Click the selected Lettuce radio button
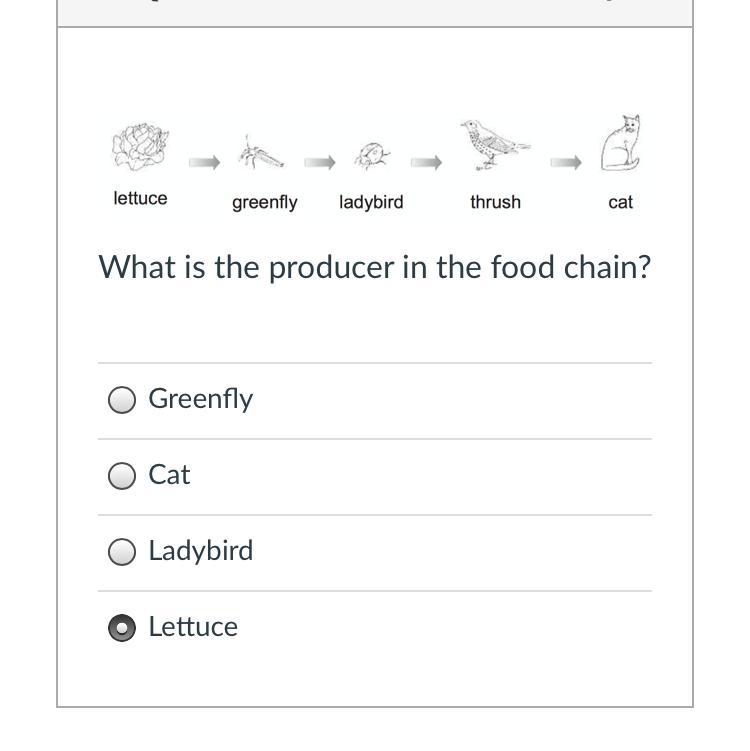 (122, 628)
